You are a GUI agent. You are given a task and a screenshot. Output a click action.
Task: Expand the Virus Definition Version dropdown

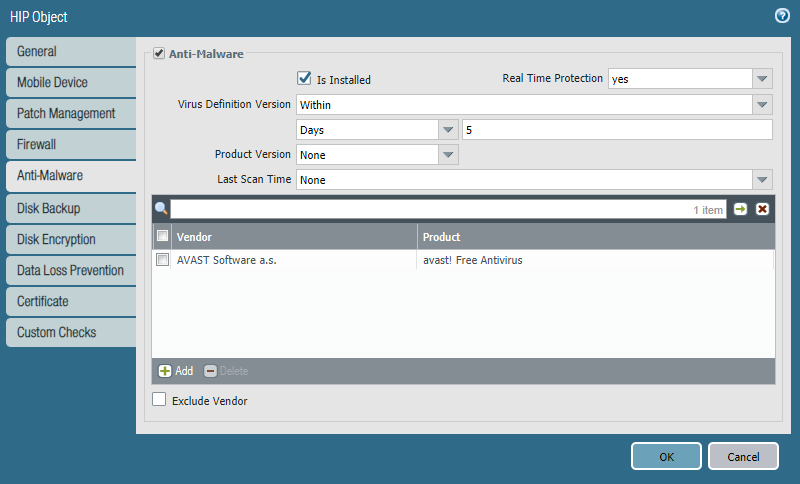pyautogui.click(x=762, y=104)
